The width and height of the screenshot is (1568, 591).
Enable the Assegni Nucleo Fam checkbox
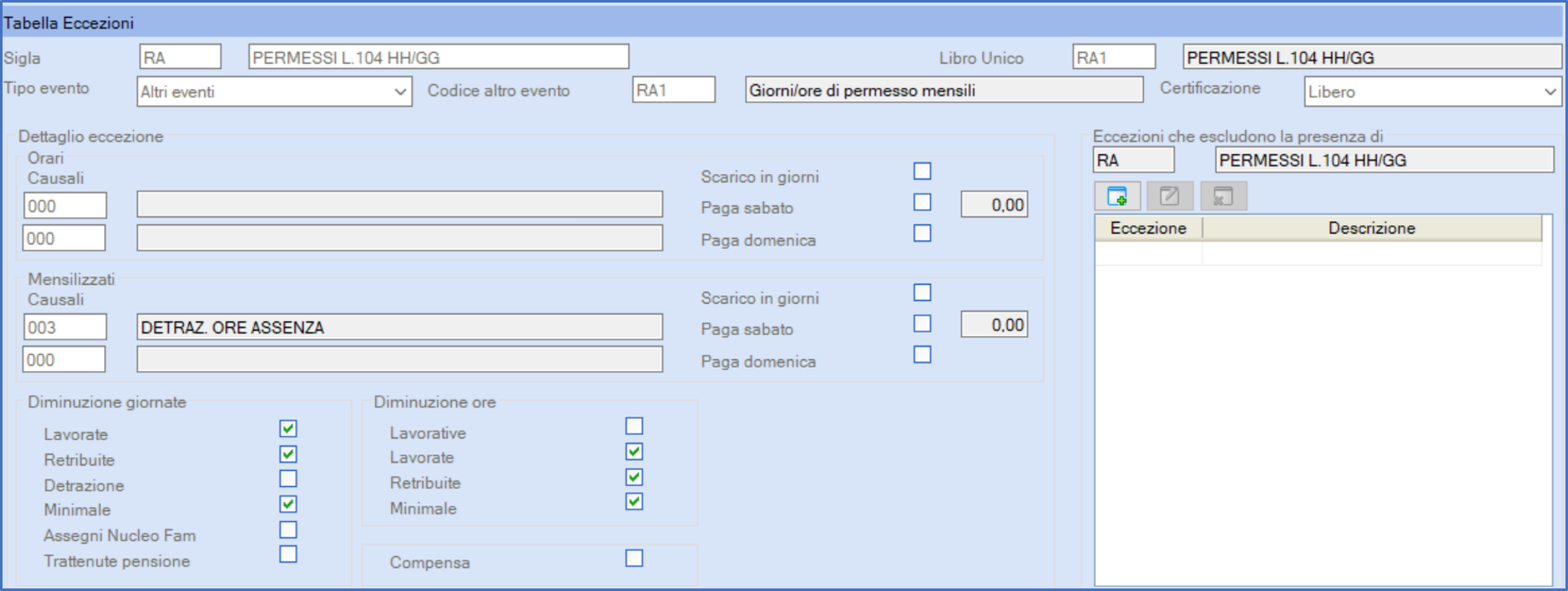(x=288, y=530)
